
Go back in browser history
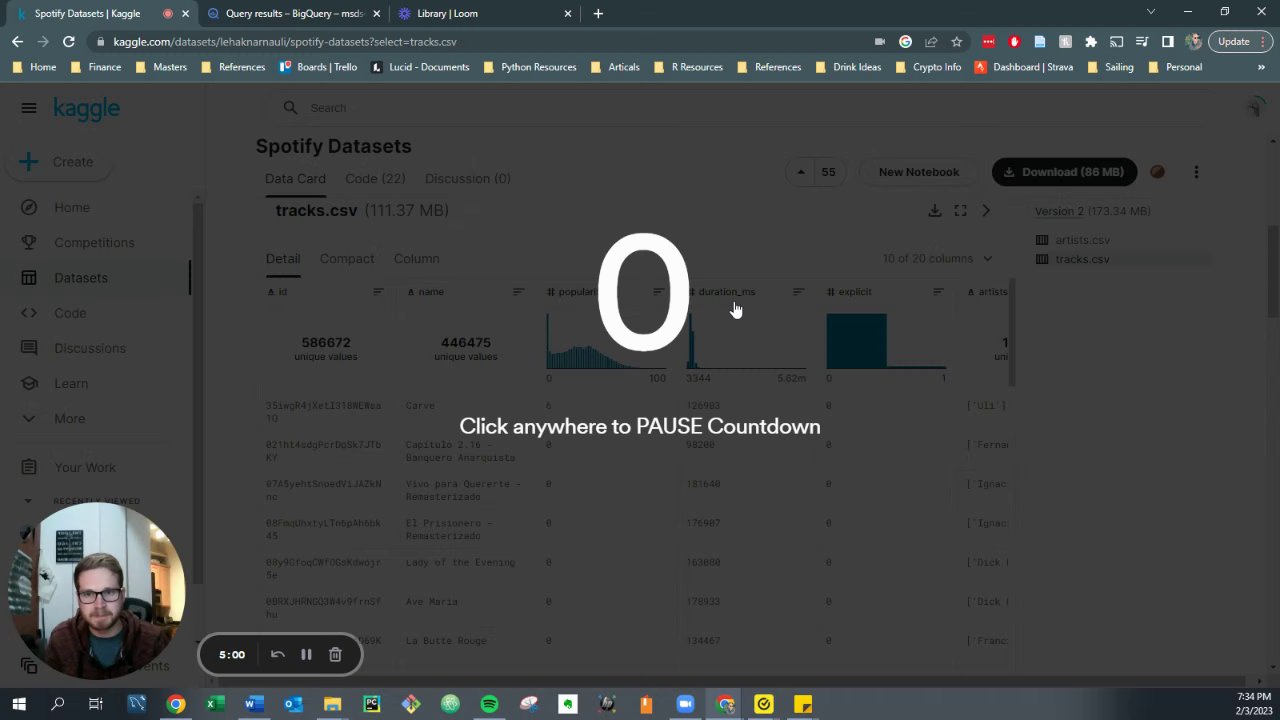(17, 42)
